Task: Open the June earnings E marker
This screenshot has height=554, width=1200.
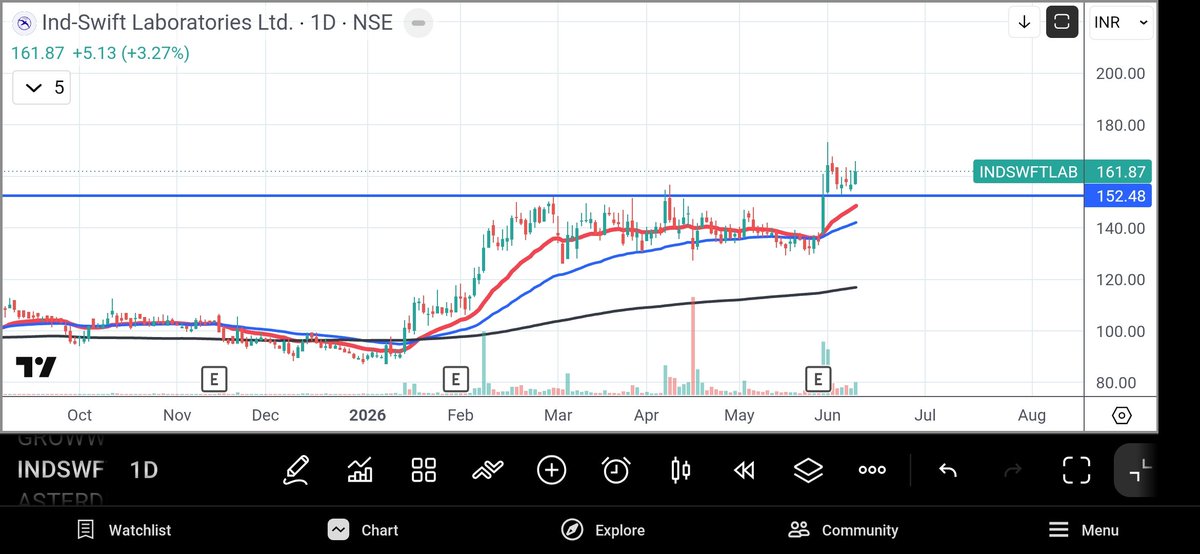Action: click(x=818, y=379)
